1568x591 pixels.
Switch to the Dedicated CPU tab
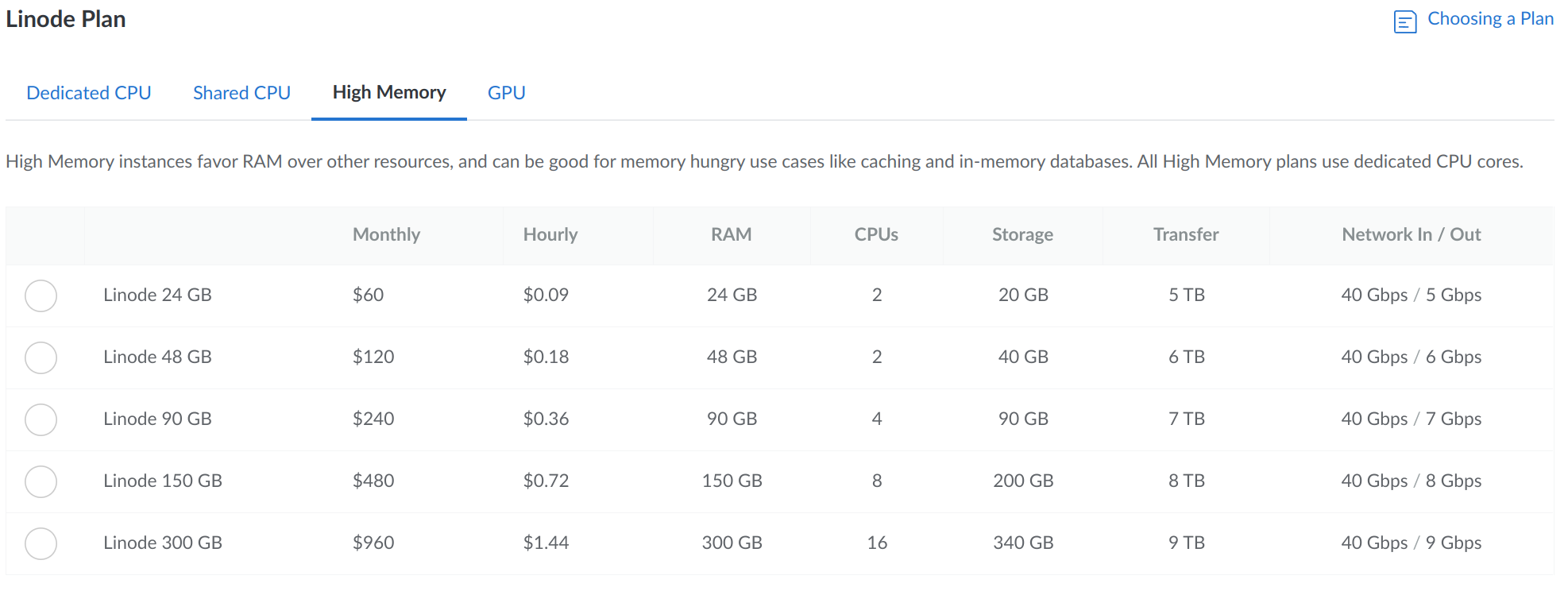[89, 93]
